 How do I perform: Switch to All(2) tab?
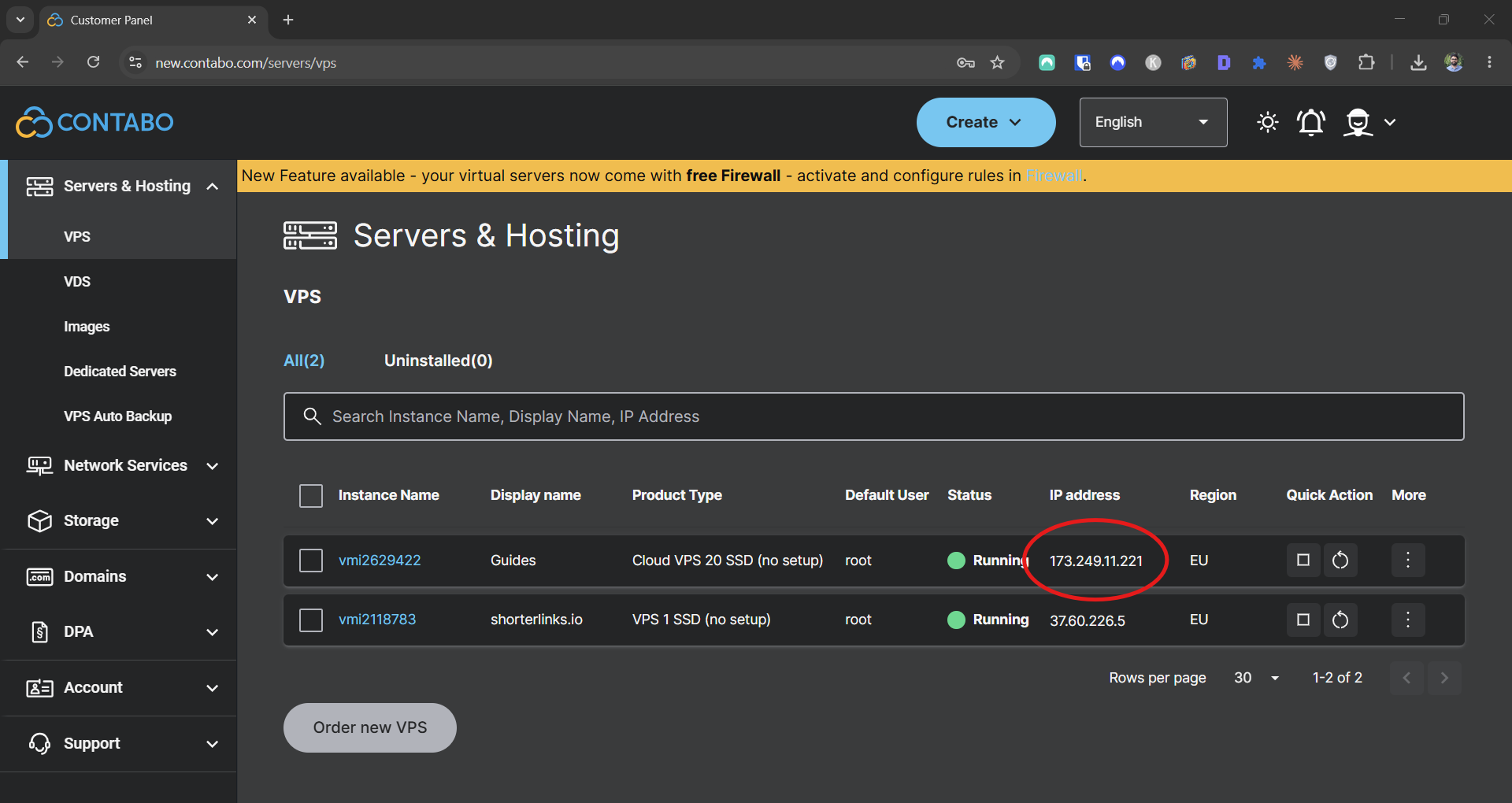(304, 361)
